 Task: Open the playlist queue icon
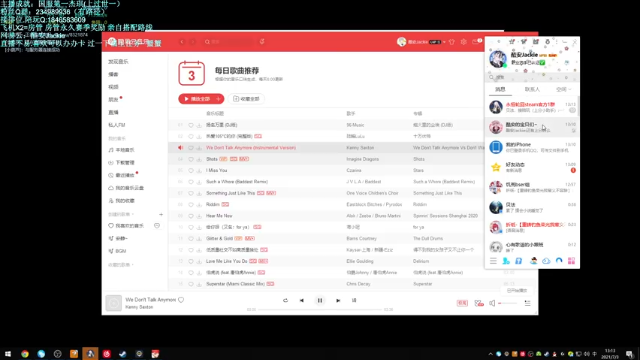point(527,303)
